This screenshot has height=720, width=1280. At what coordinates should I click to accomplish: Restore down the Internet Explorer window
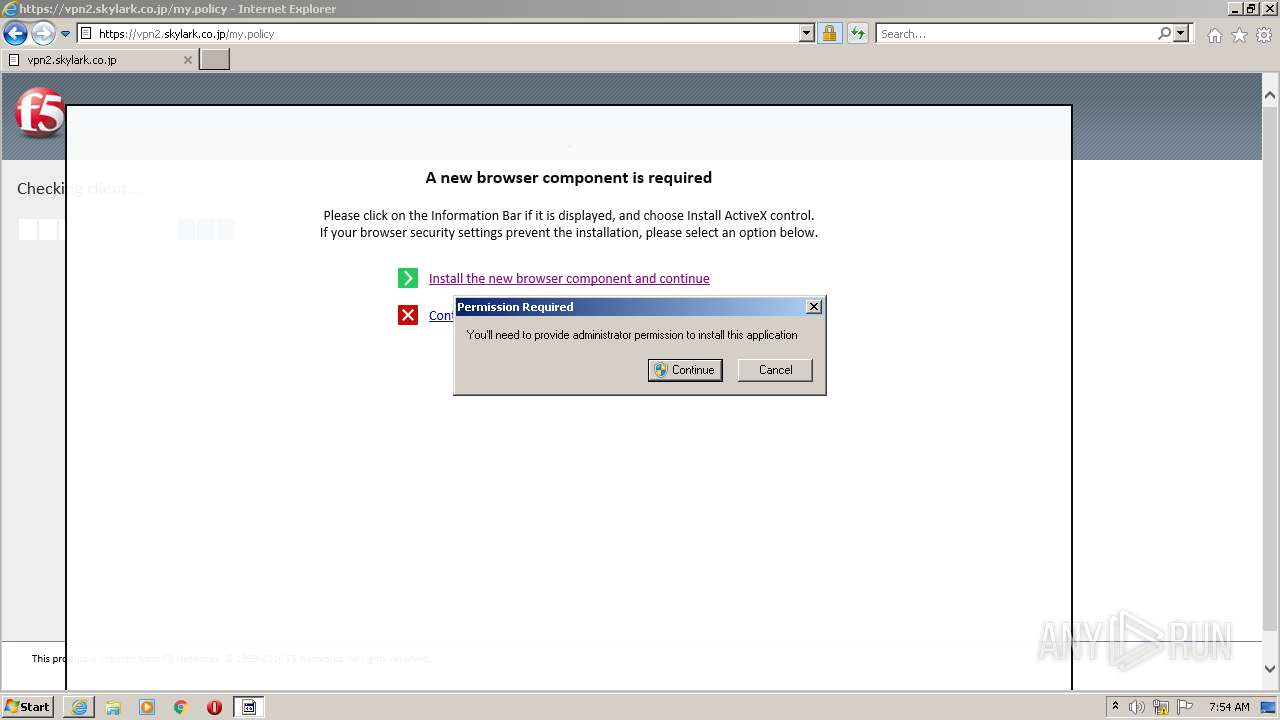click(x=1251, y=8)
